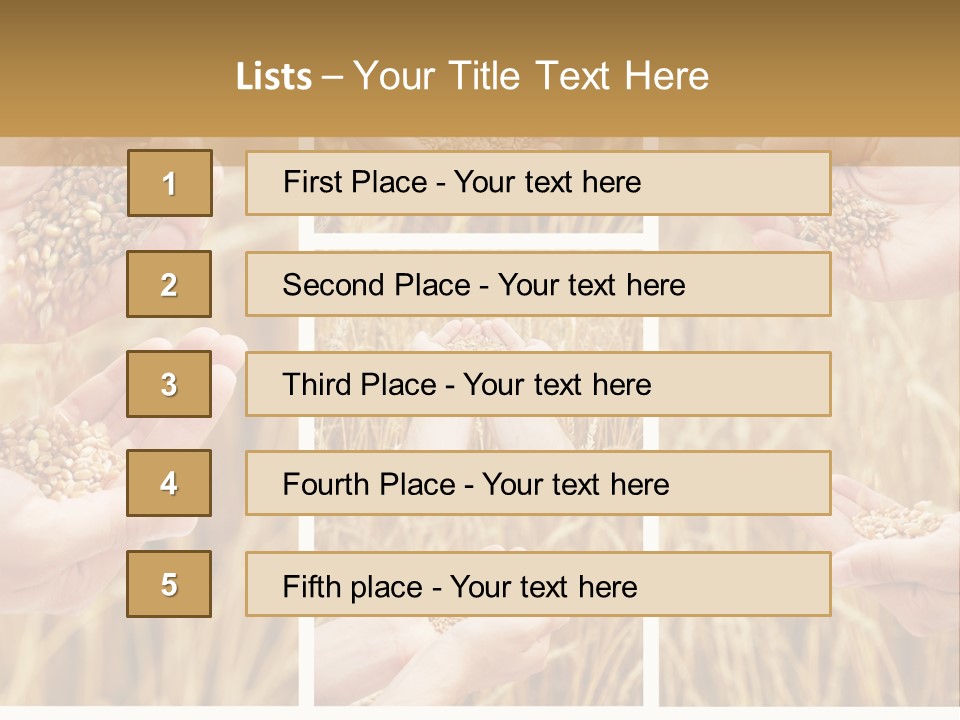Image resolution: width=960 pixels, height=720 pixels.
Task: Click the word Second in list
Action: [333, 285]
